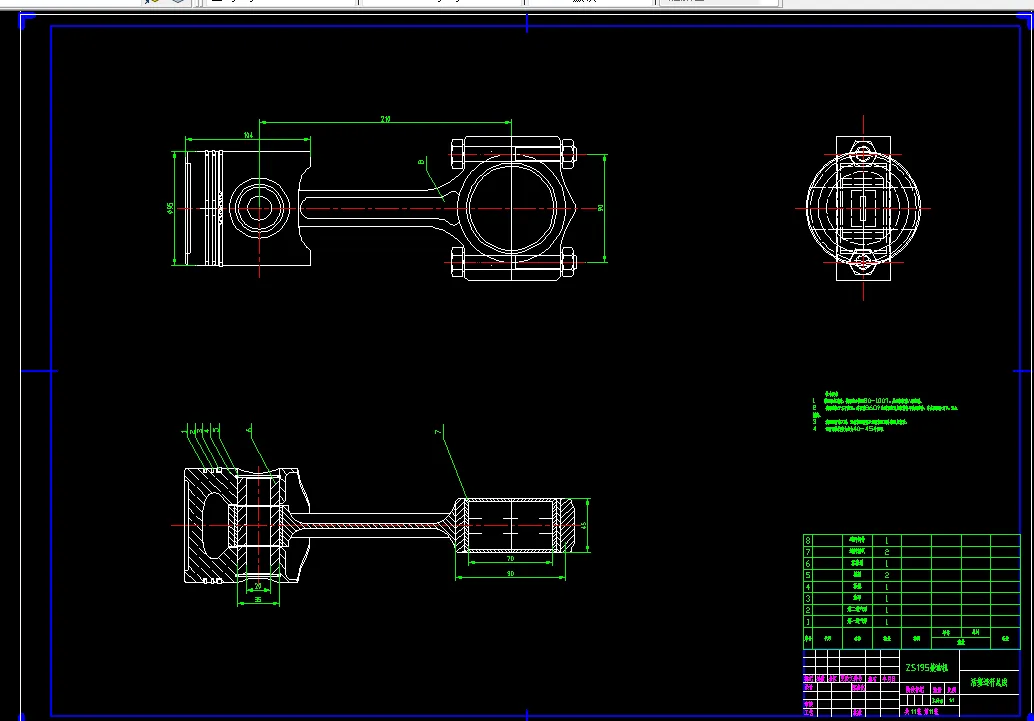1034x721 pixels.
Task: Select item number 5 in parts list
Action: [x=808, y=575]
